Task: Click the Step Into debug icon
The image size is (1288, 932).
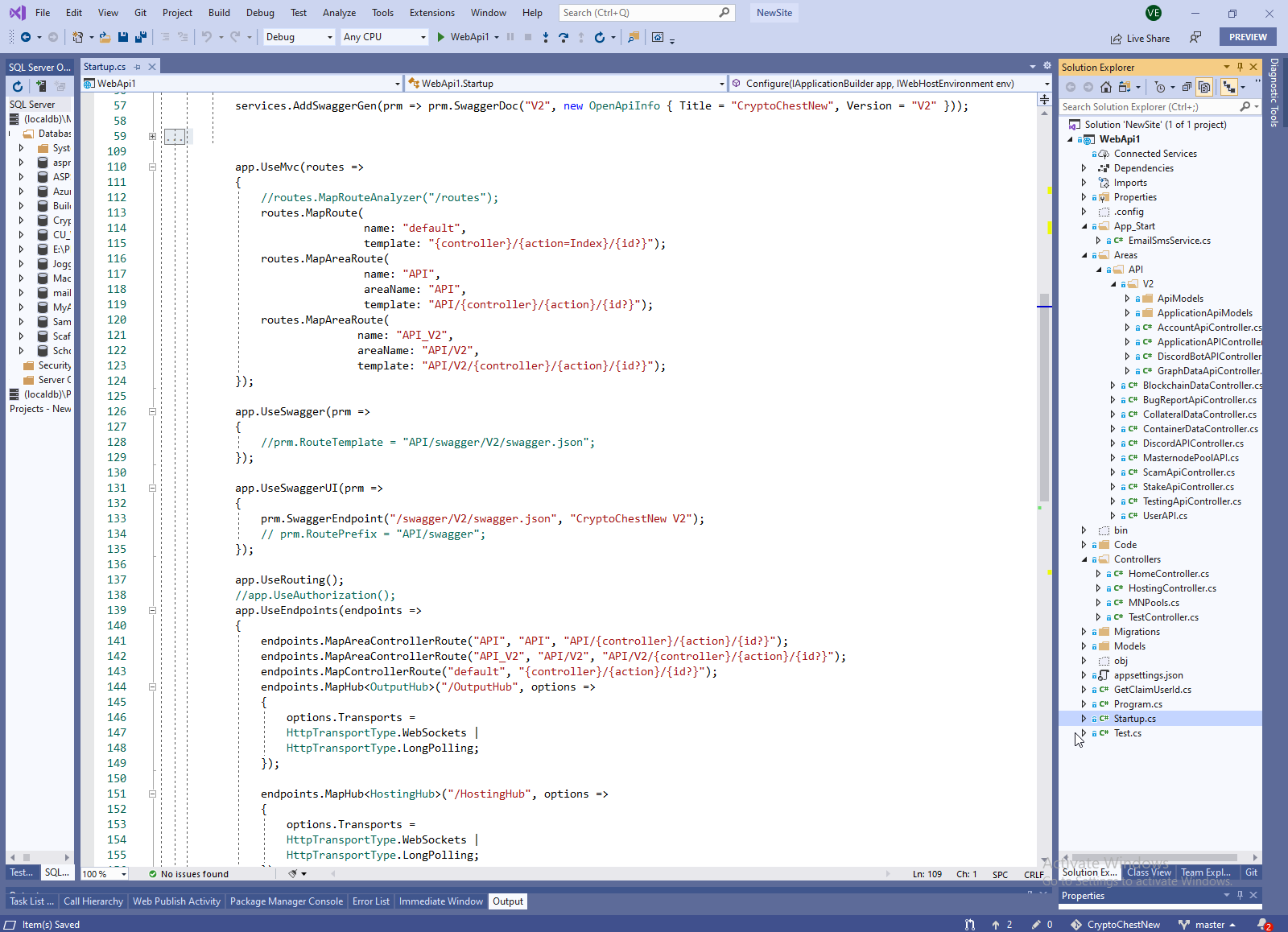Action: click(x=546, y=37)
